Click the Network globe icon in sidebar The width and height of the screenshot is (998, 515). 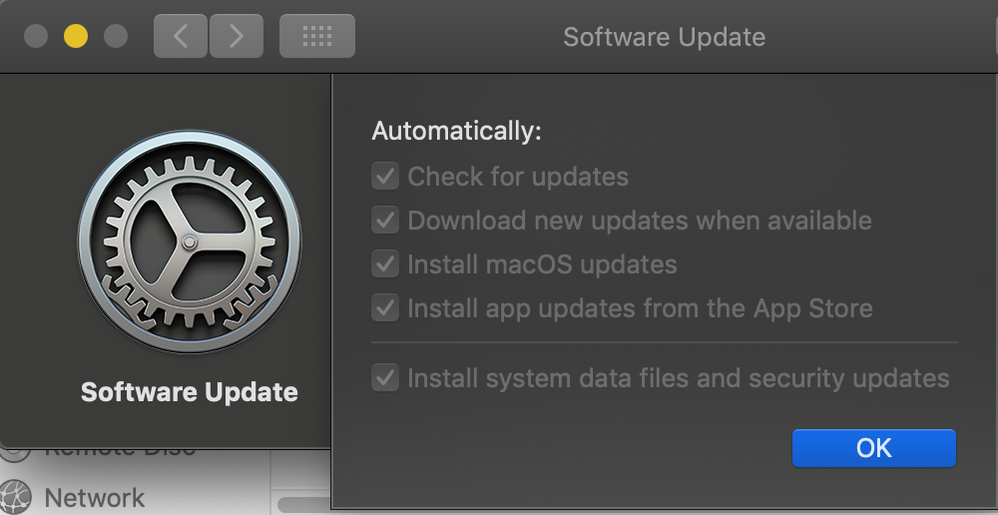(15, 497)
